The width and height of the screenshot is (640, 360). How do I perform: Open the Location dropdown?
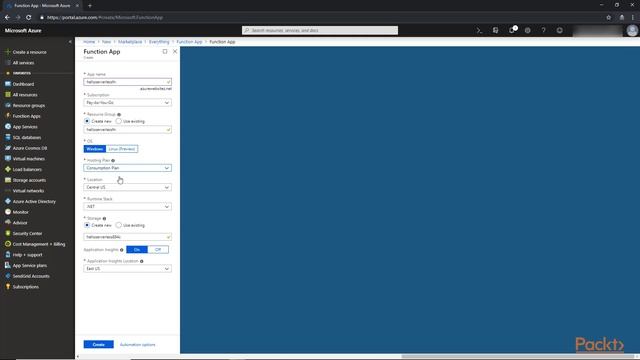point(127,187)
